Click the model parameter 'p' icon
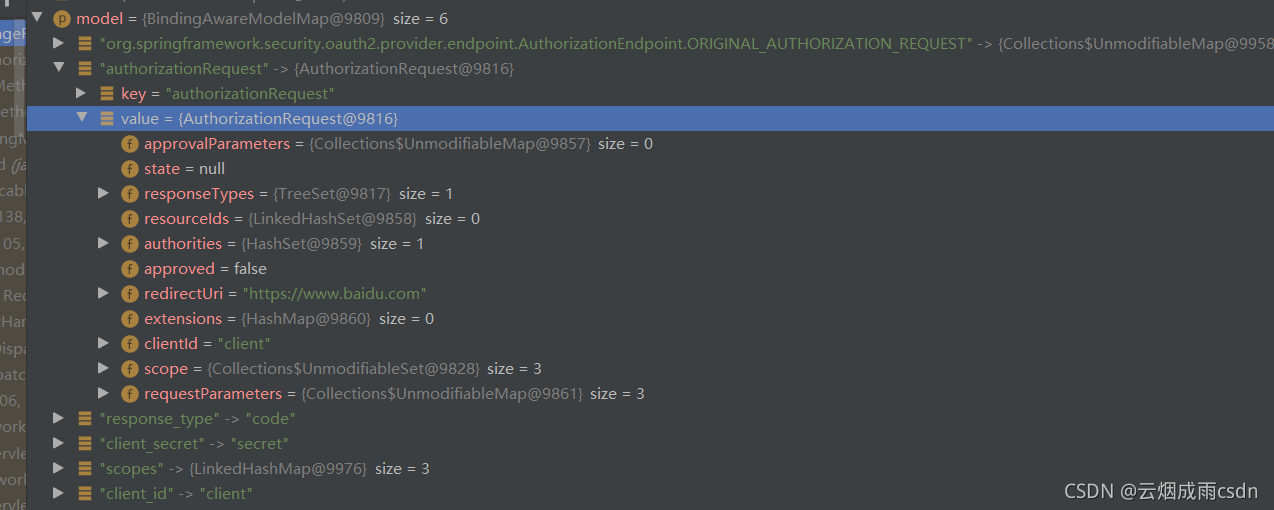This screenshot has width=1274, height=510. [x=61, y=18]
